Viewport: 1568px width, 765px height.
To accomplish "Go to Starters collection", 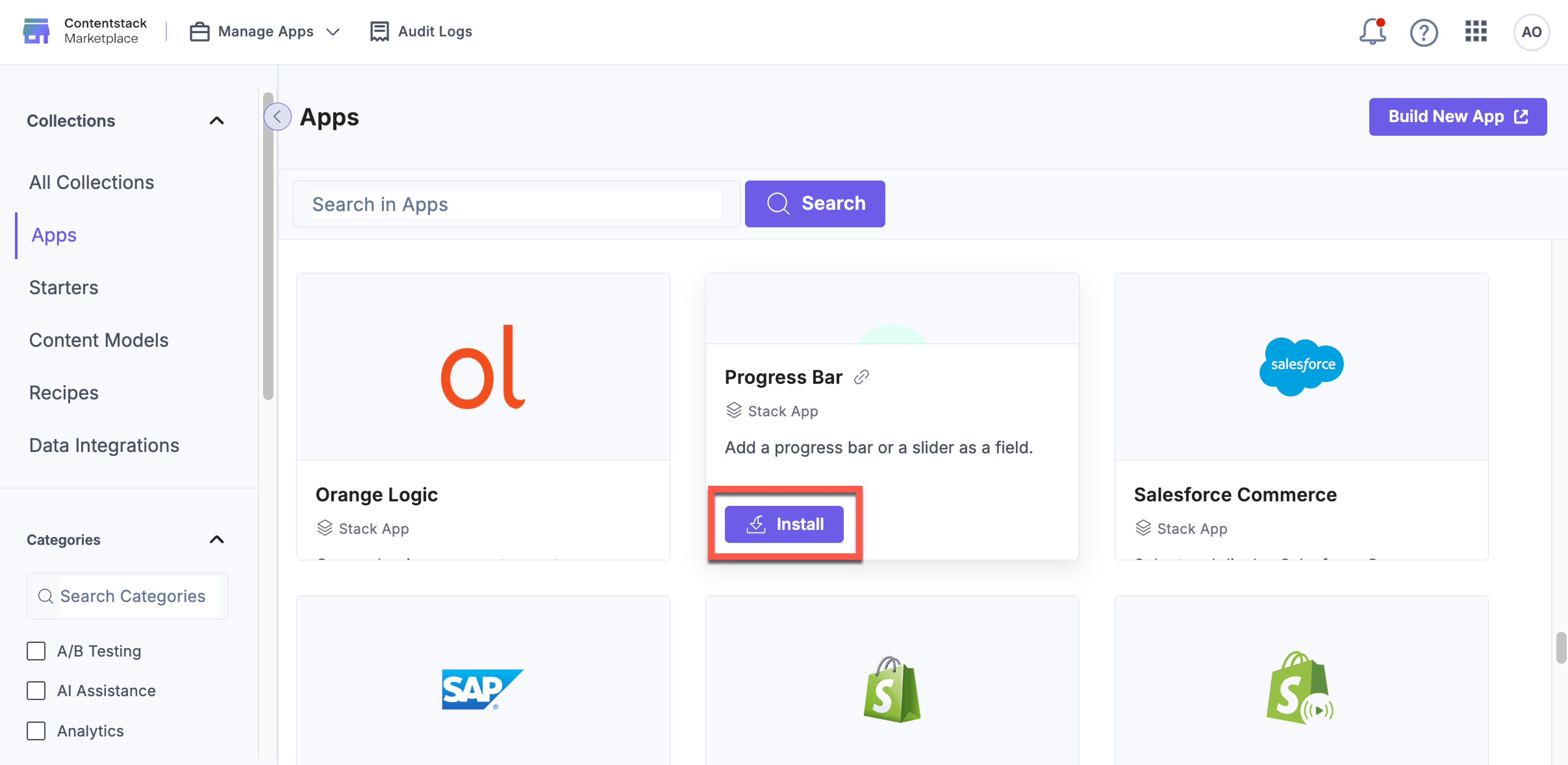I will click(x=63, y=288).
